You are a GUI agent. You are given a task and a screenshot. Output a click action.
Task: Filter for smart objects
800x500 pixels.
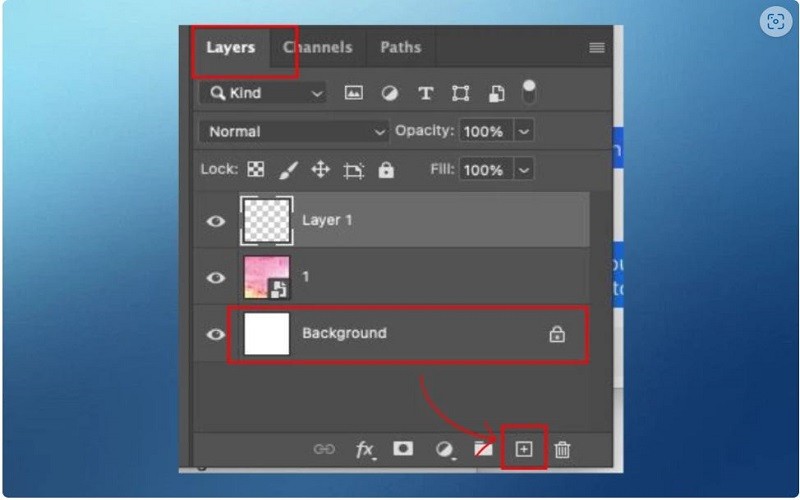coord(496,93)
